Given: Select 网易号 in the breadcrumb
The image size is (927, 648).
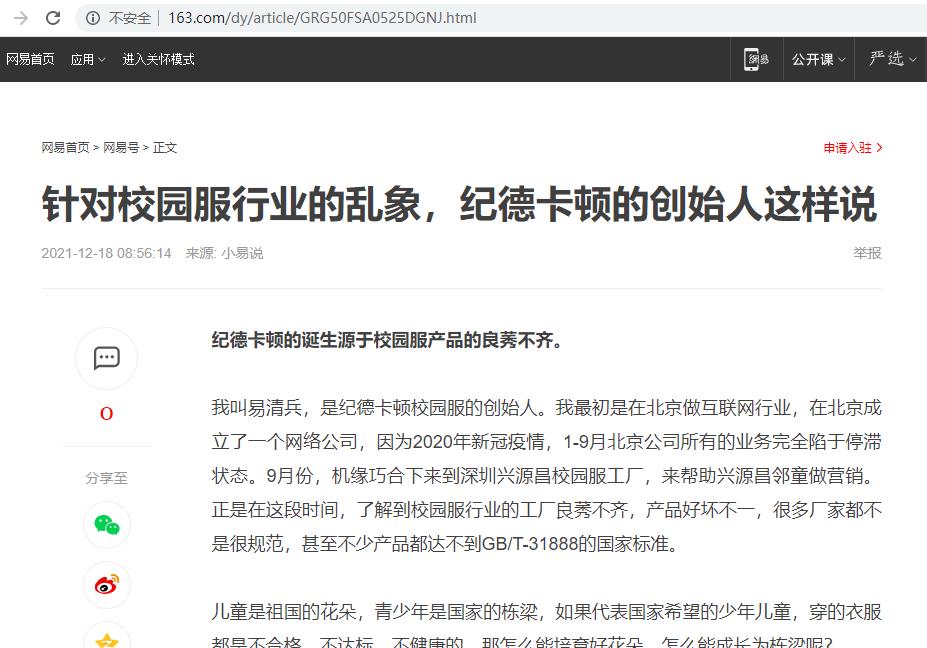Looking at the screenshot, I should click(x=121, y=147).
